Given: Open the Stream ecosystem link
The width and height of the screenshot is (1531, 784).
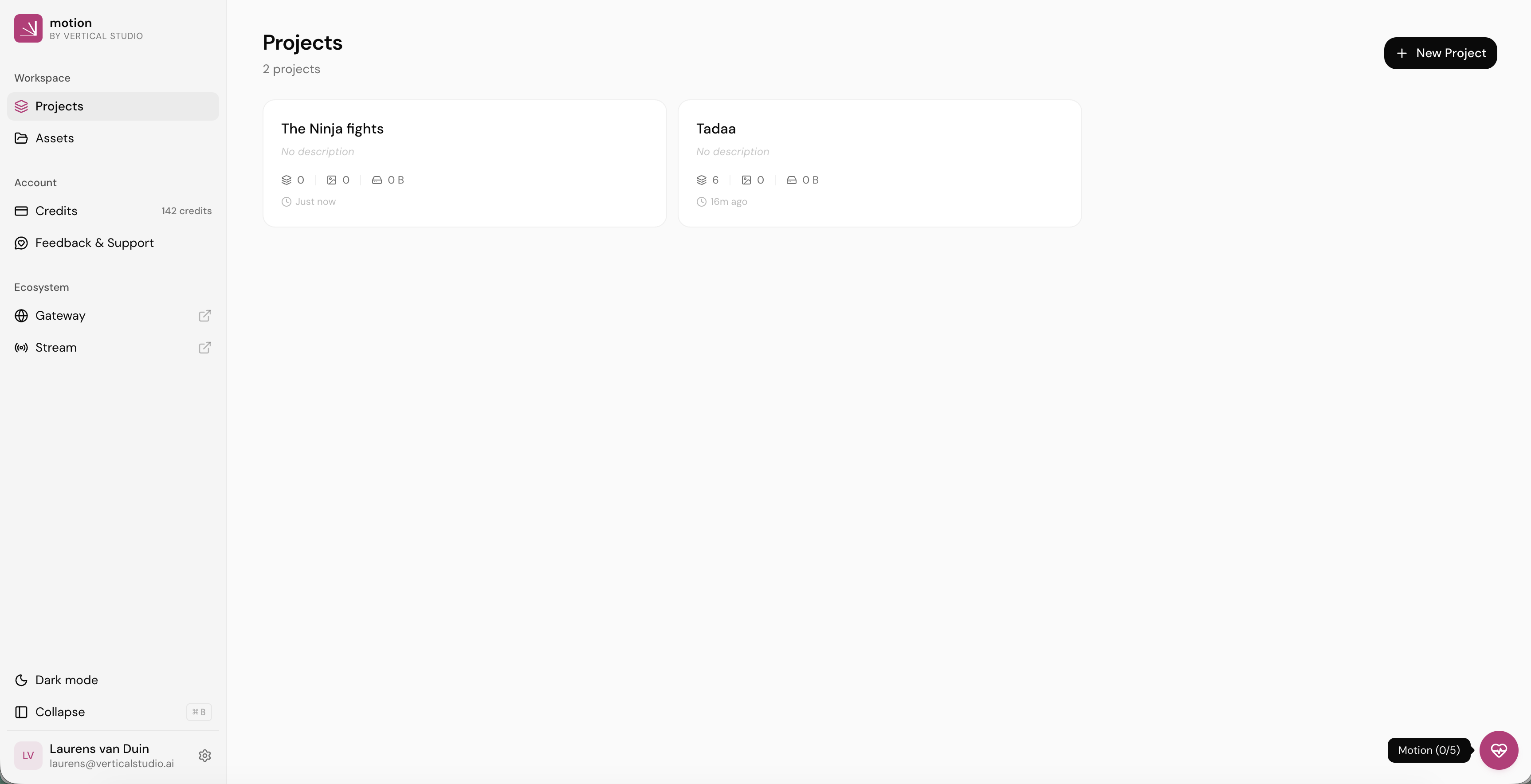Looking at the screenshot, I should pos(56,348).
